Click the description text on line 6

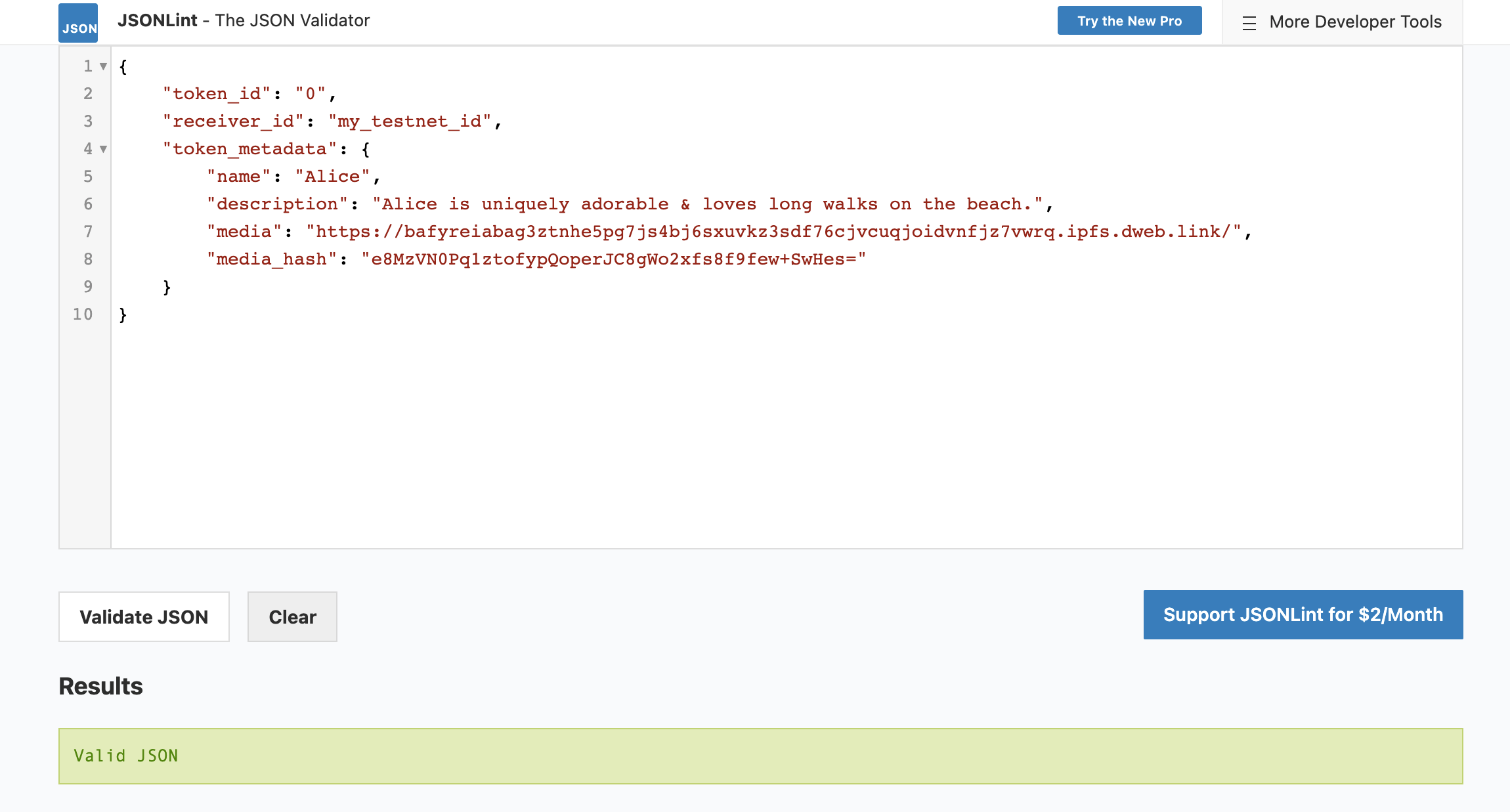click(708, 204)
